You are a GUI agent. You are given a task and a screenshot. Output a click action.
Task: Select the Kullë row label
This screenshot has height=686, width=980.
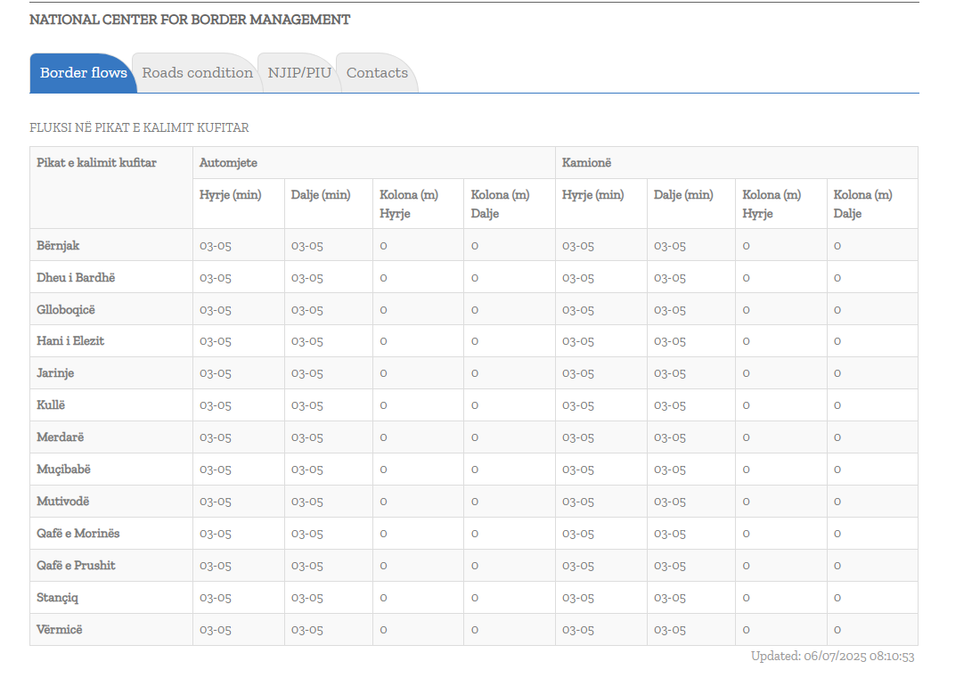pos(51,405)
